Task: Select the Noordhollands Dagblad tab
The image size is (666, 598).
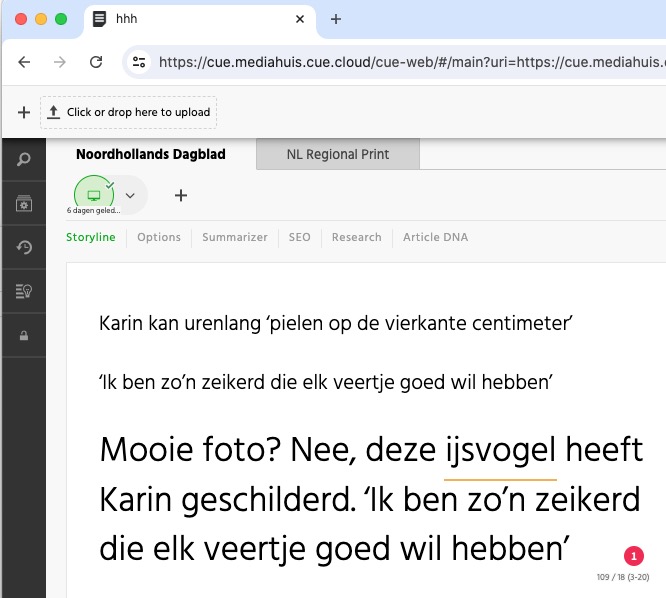Action: (x=151, y=154)
